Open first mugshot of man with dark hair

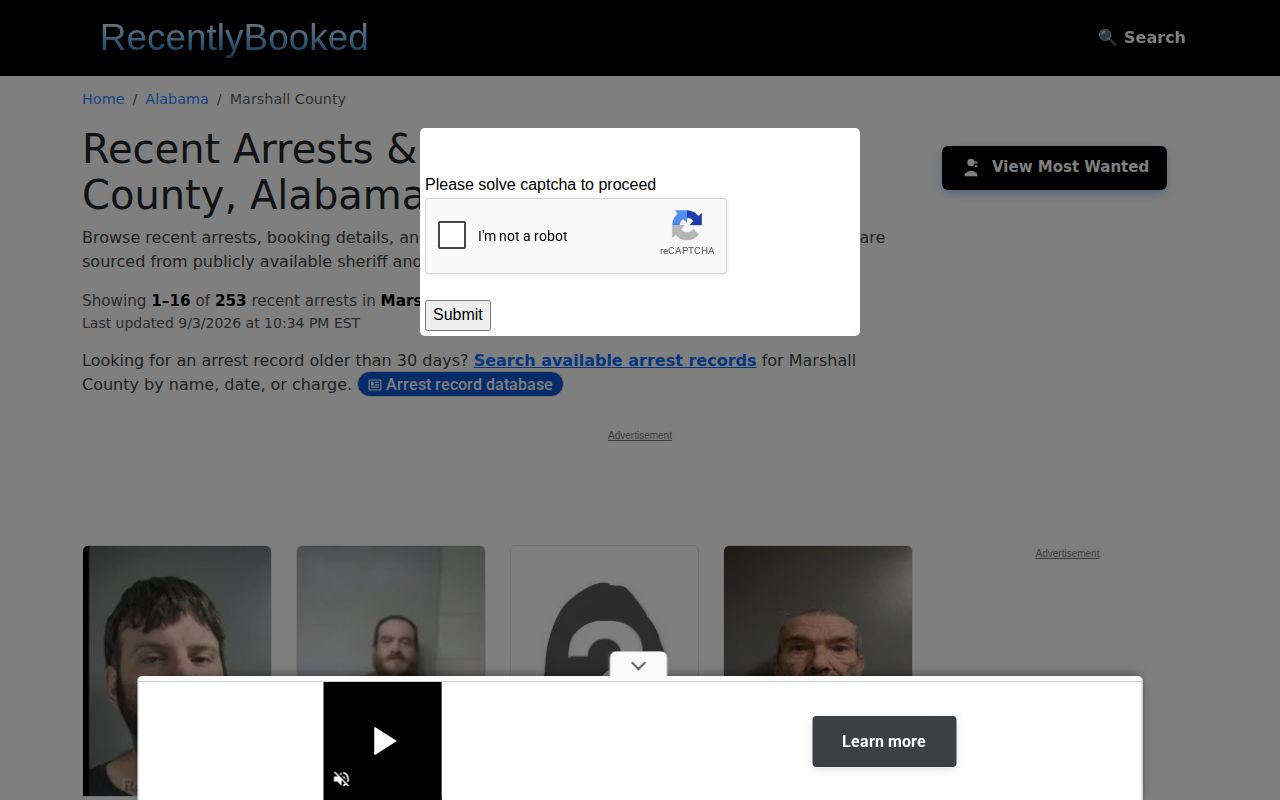tap(177, 670)
